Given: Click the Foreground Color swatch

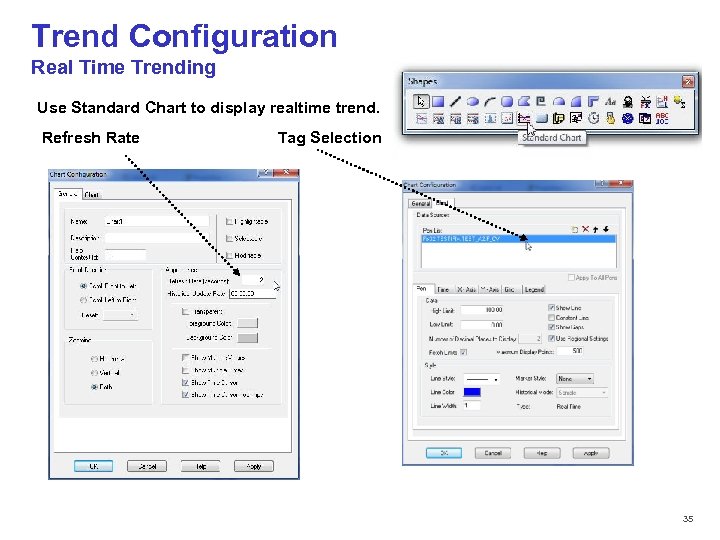Looking at the screenshot, I should 248,323.
